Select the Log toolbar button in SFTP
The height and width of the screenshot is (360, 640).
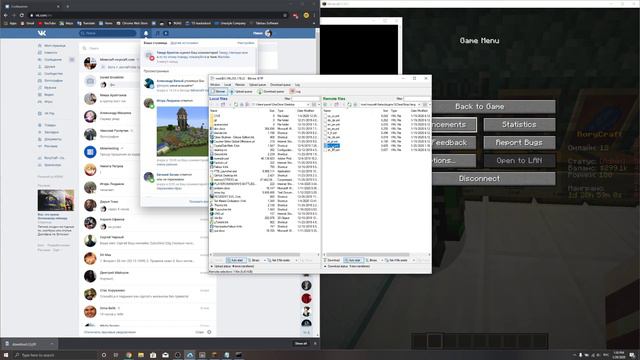pyautogui.click(x=296, y=91)
